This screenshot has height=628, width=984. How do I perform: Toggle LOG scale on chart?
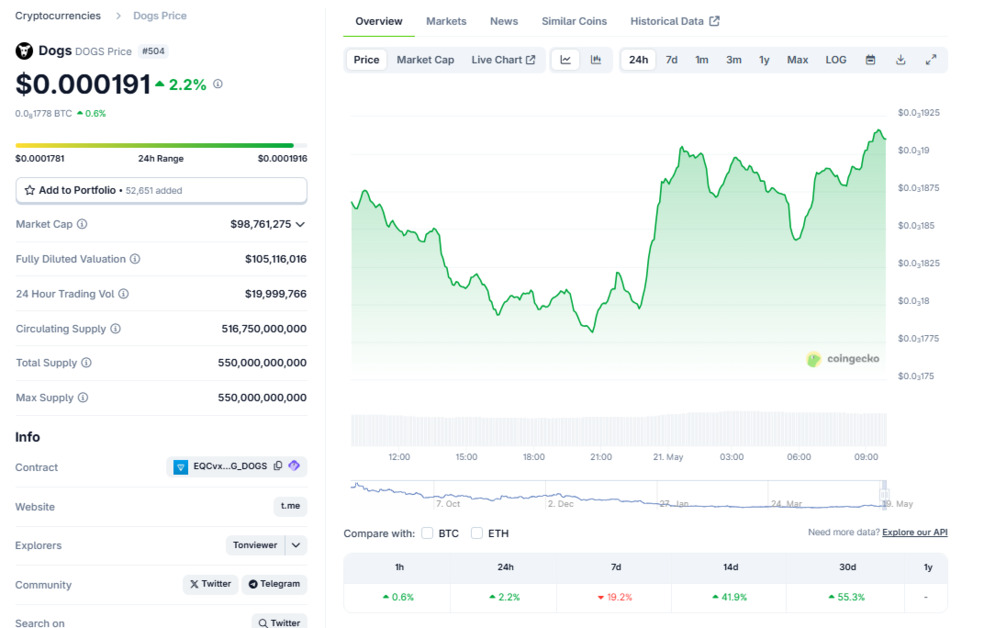pyautogui.click(x=836, y=60)
